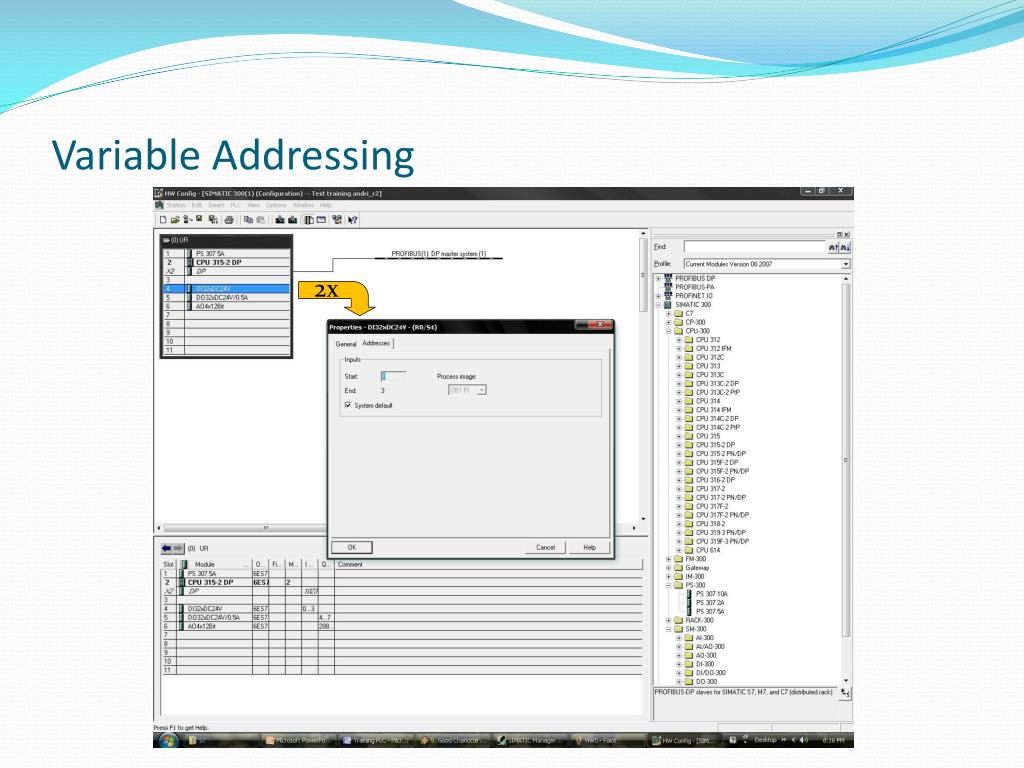Open the Insert menu
1024x768 pixels.
(216, 205)
